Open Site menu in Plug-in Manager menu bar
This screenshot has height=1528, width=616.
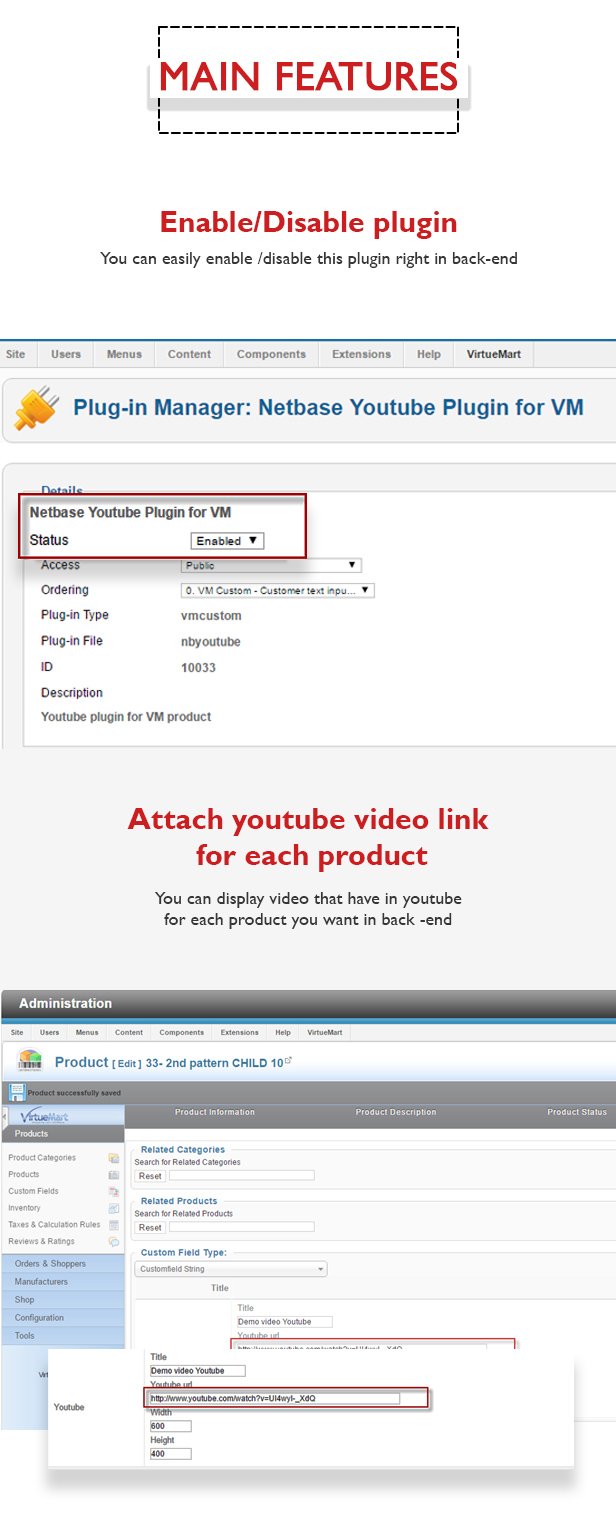pos(16,354)
